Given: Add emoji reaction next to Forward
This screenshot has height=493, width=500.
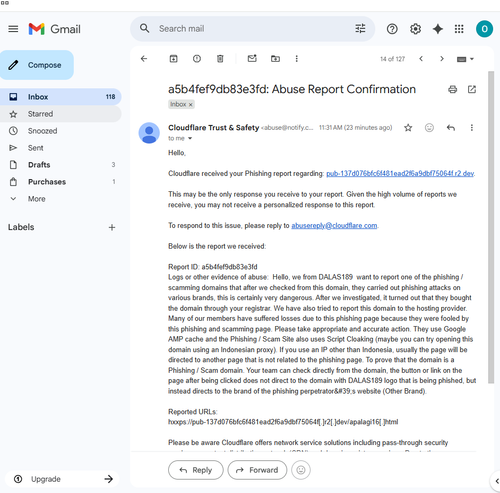Looking at the screenshot, I should coord(301,470).
